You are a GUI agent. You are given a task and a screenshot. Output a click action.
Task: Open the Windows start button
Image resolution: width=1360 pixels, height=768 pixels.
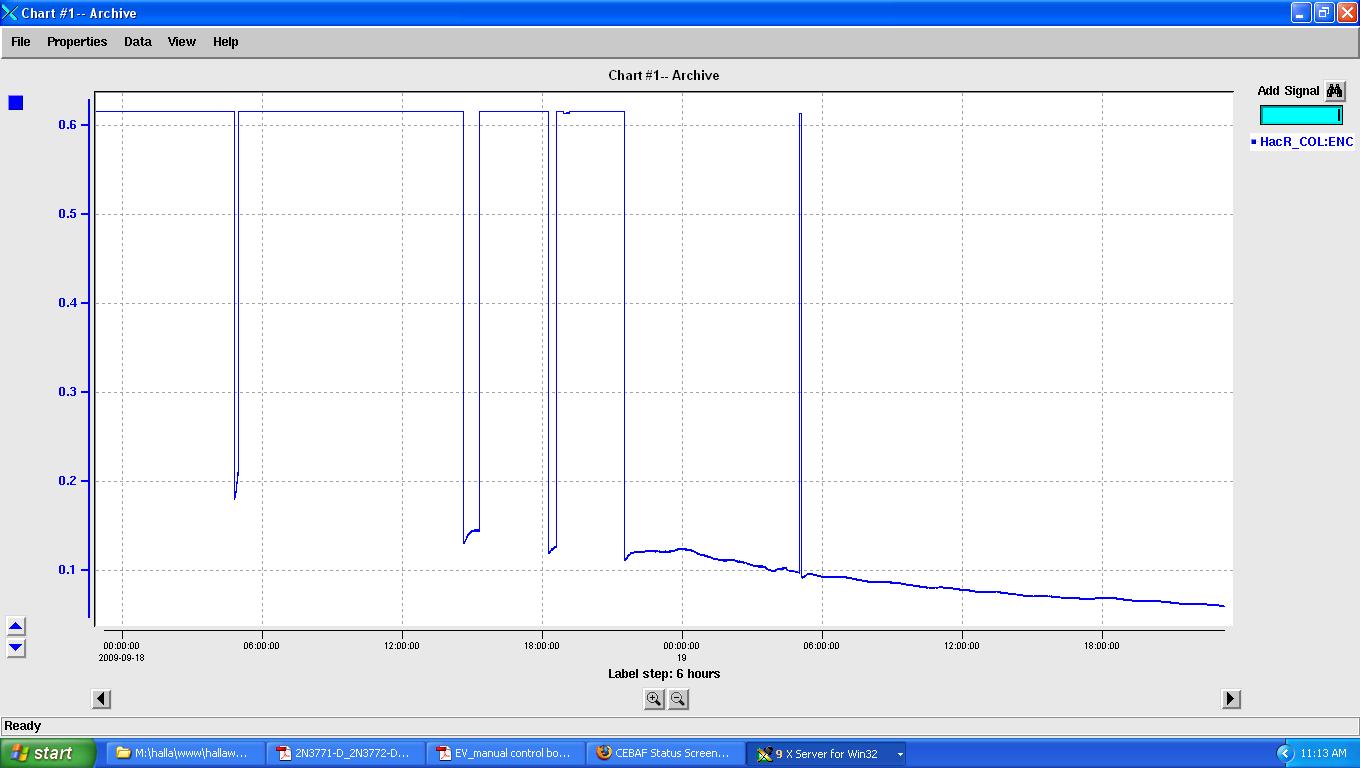48,754
